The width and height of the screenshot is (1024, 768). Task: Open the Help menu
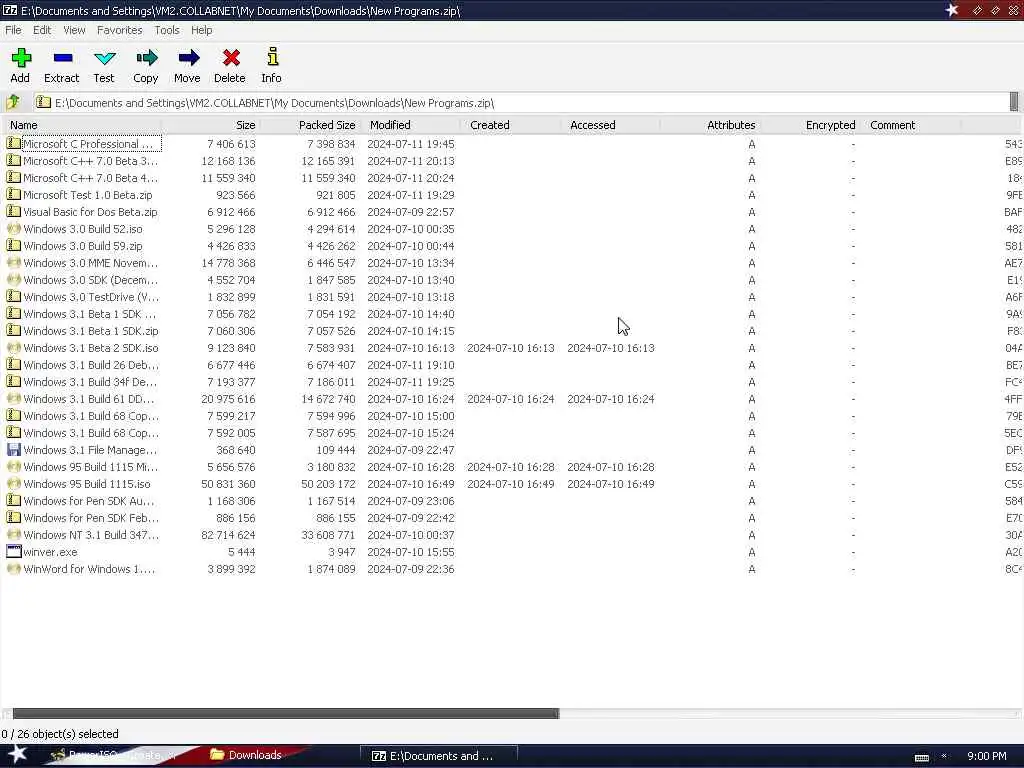(x=201, y=30)
